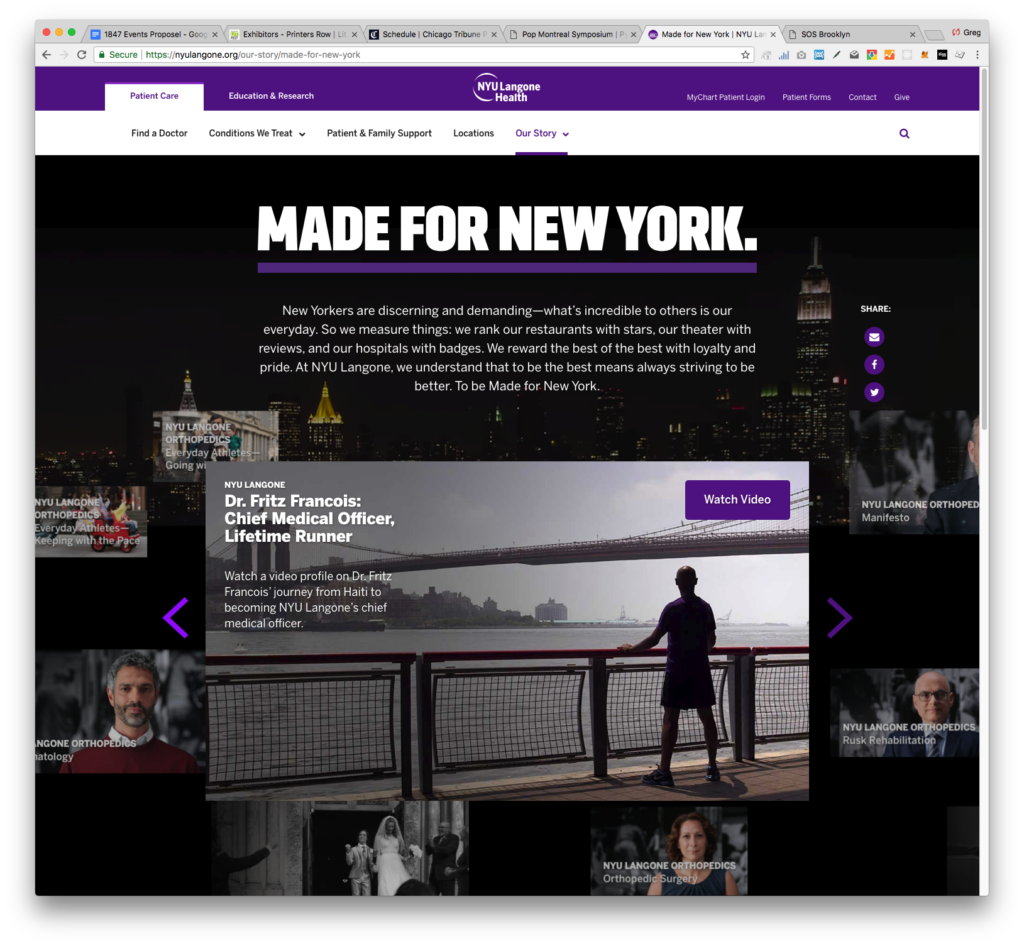Bookmark this page with the star
Image resolution: width=1024 pixels, height=946 pixels.
pyautogui.click(x=745, y=55)
